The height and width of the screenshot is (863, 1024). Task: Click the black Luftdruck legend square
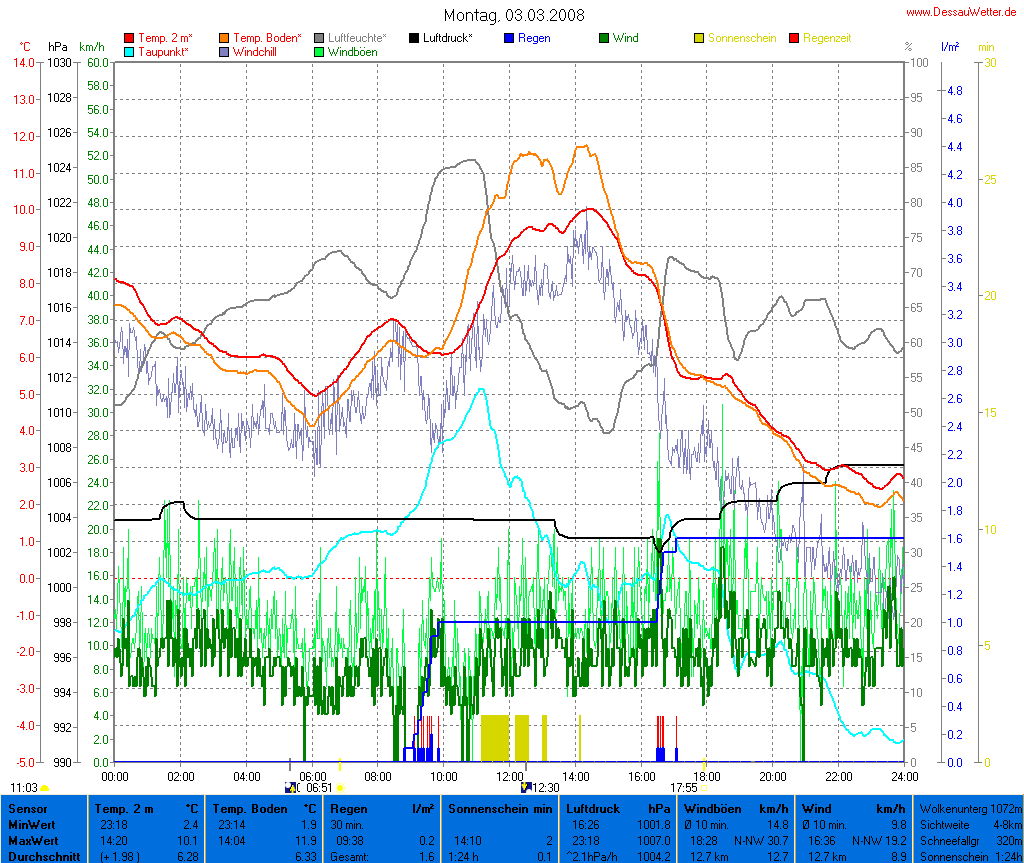(x=414, y=38)
